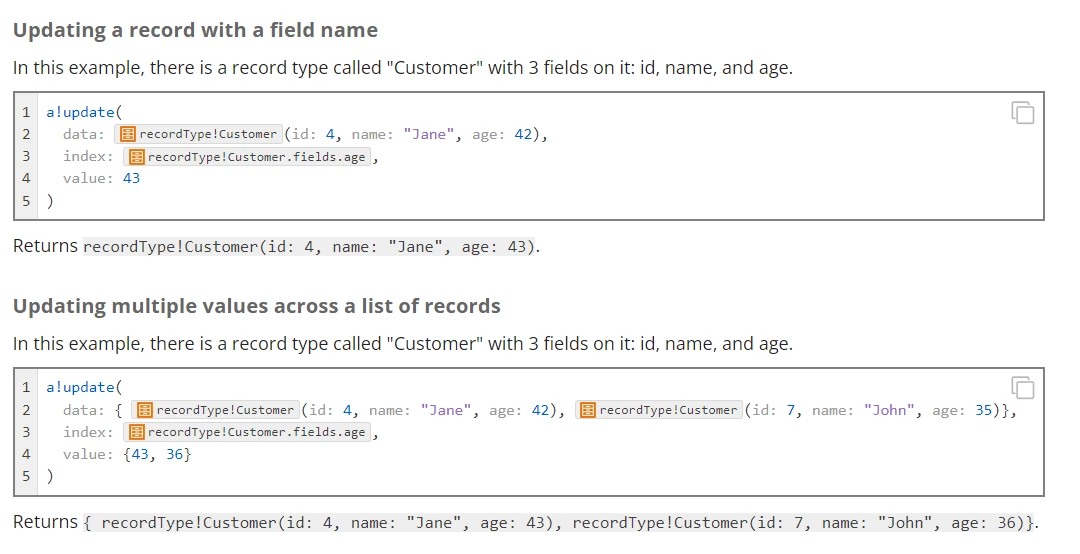Click the heading Updating a record with a field name
1080x554 pixels.
click(x=196, y=30)
